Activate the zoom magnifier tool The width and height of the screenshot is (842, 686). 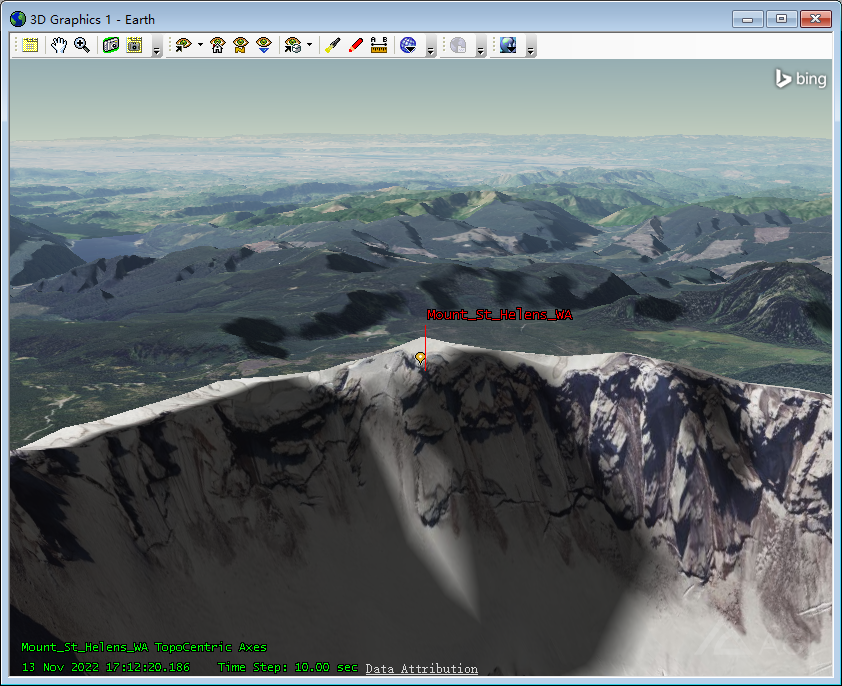(81, 45)
